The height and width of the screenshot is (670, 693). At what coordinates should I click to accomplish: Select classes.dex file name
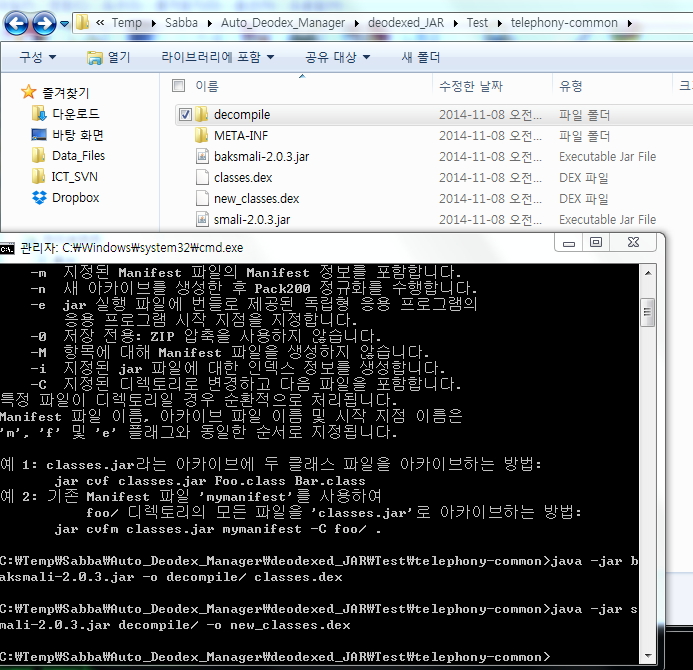[243, 178]
